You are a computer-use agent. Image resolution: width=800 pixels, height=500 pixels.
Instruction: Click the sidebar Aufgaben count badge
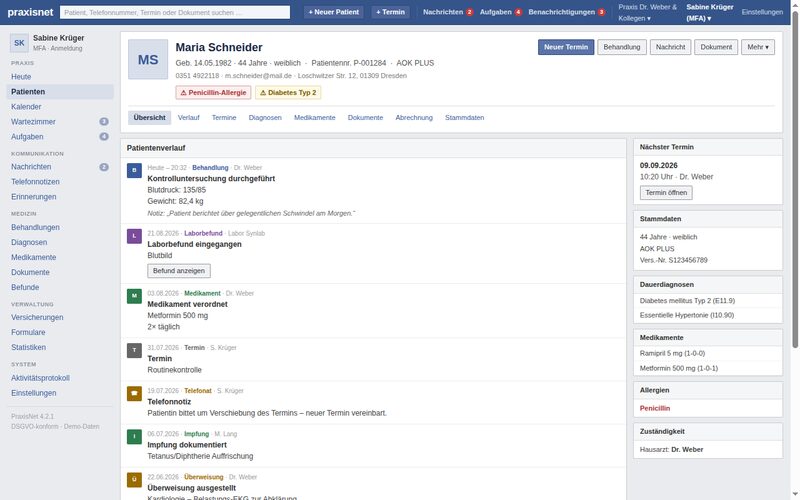pyautogui.click(x=104, y=137)
